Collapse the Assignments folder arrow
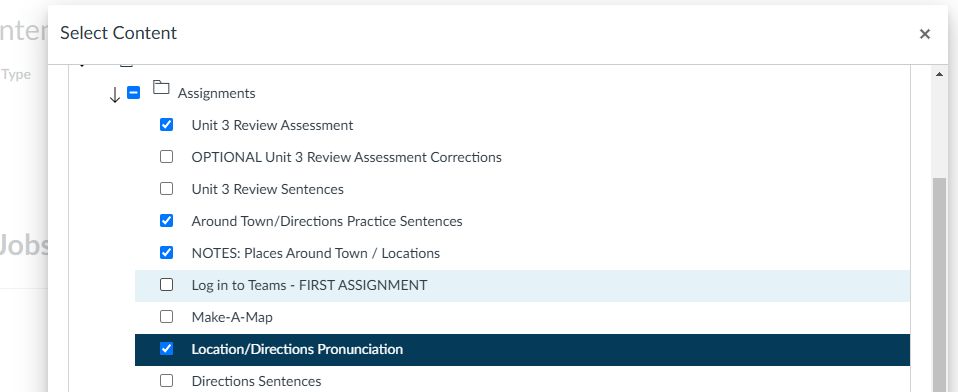The width and height of the screenshot is (958, 392). (114, 95)
